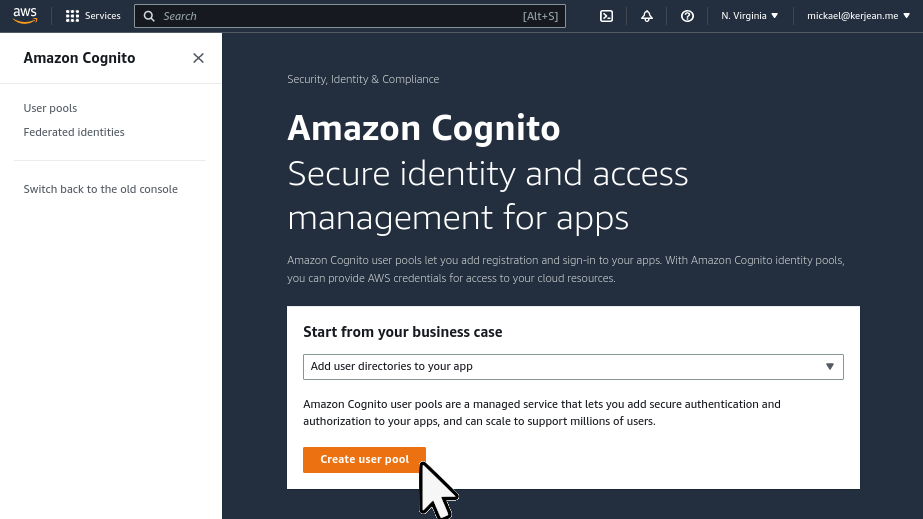Expand the business case dropdown
Screen dimensions: 923x519
573,367
